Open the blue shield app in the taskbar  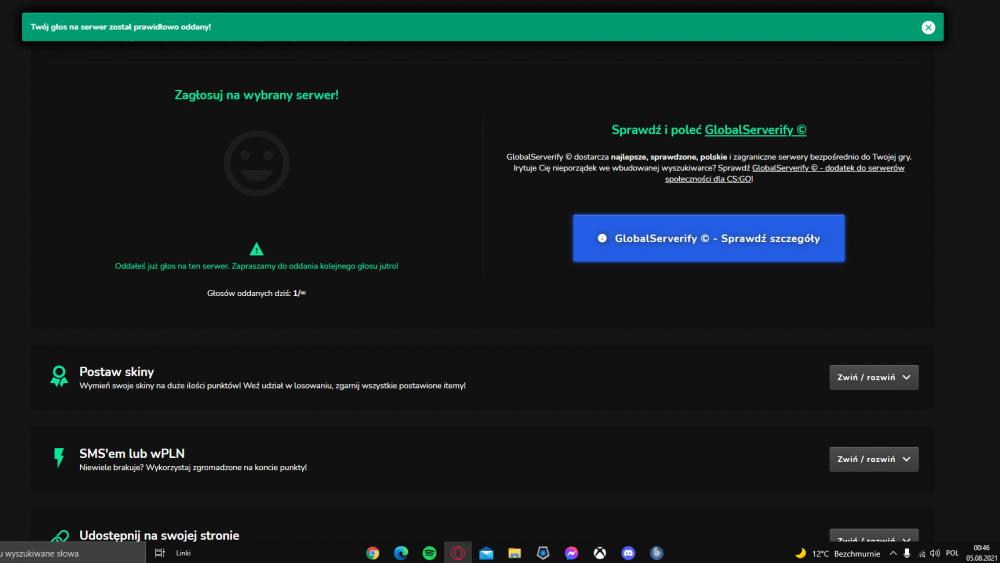[543, 553]
